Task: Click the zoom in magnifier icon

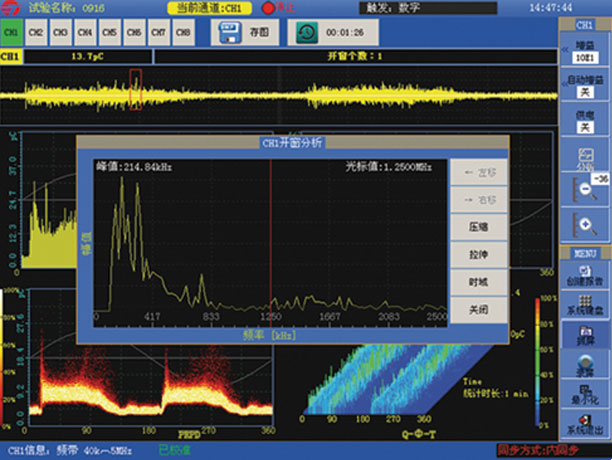Action: [583, 222]
